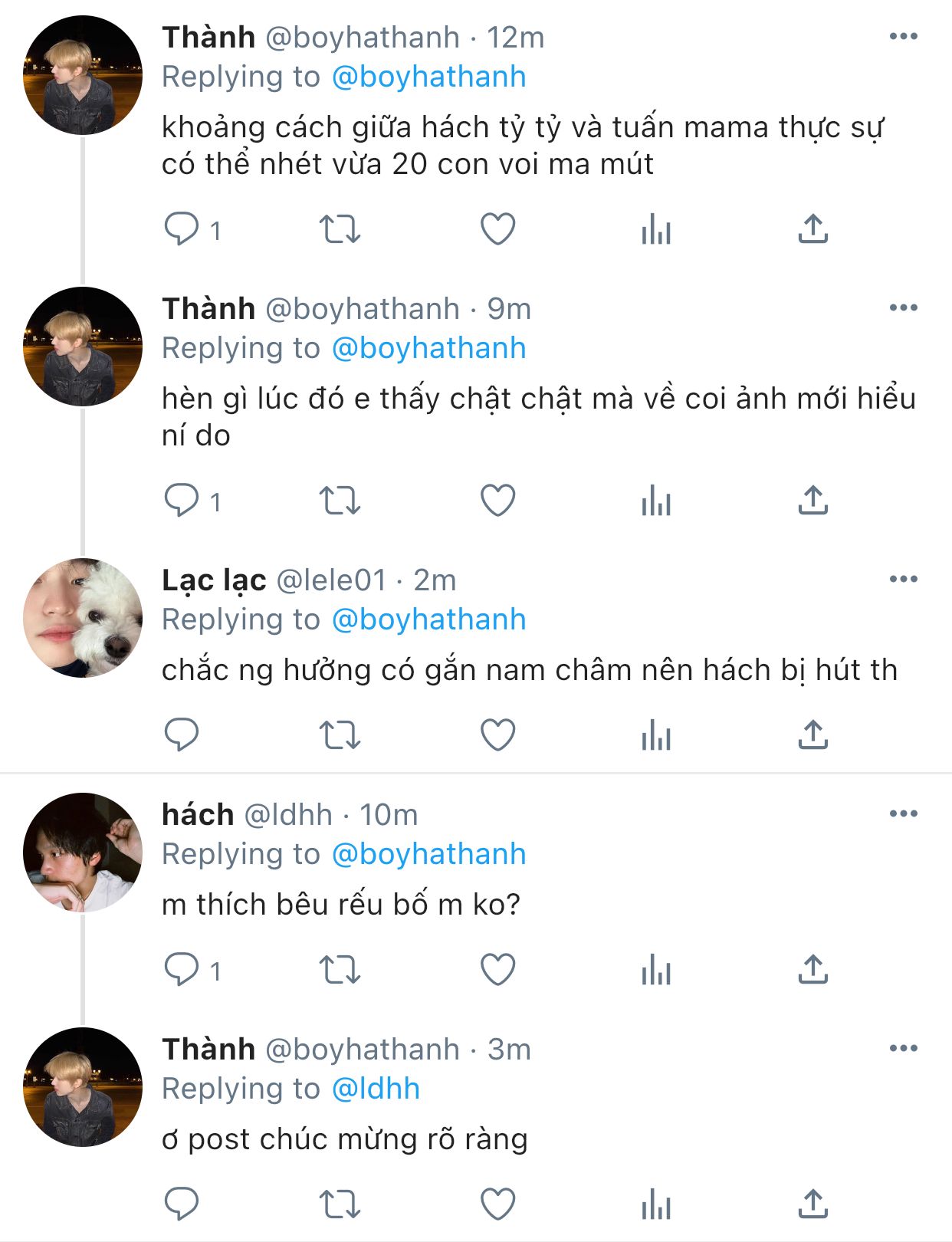
Task: Share the last tweet 'ơ post chúc mừng rõ ràng'
Action: (812, 1204)
